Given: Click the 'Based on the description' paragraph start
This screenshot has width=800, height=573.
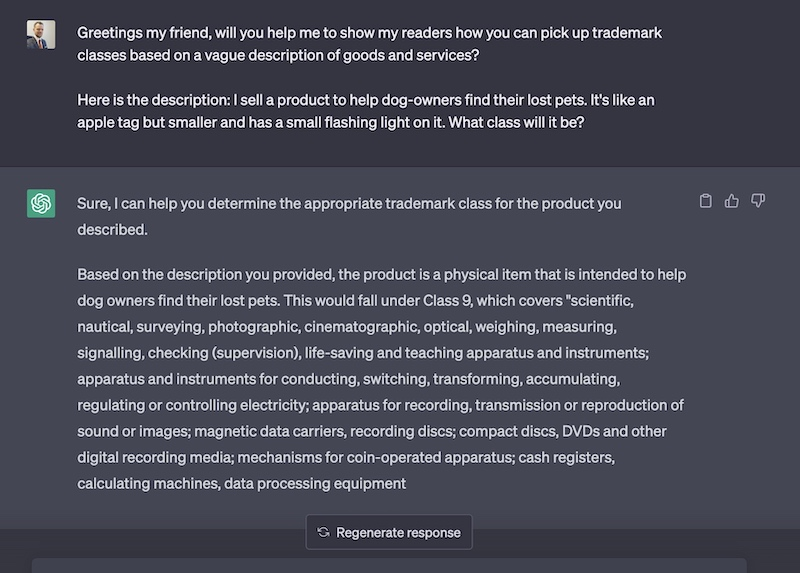Looking at the screenshot, I should (x=173, y=275).
